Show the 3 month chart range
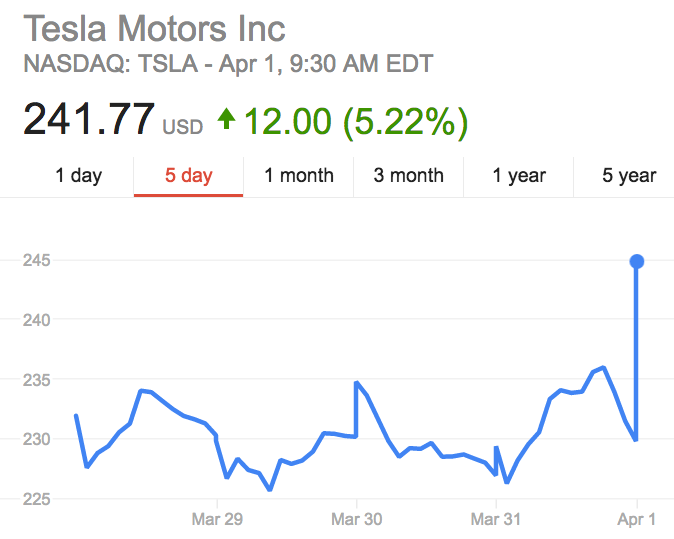Viewport: 674px width, 539px height. pos(408,176)
